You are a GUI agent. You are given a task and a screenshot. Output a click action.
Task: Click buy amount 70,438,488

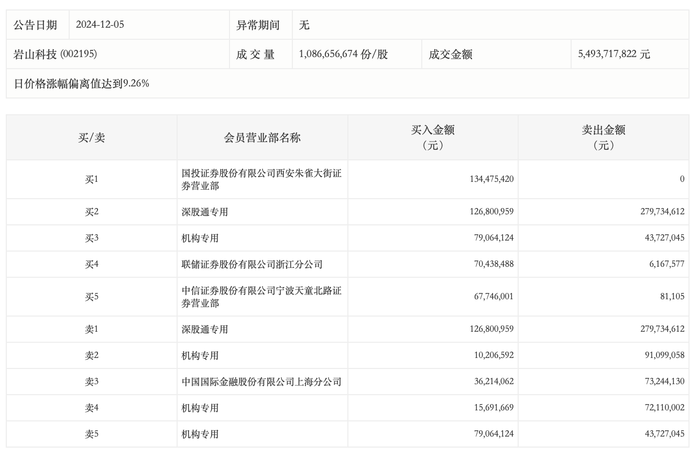[494, 264]
